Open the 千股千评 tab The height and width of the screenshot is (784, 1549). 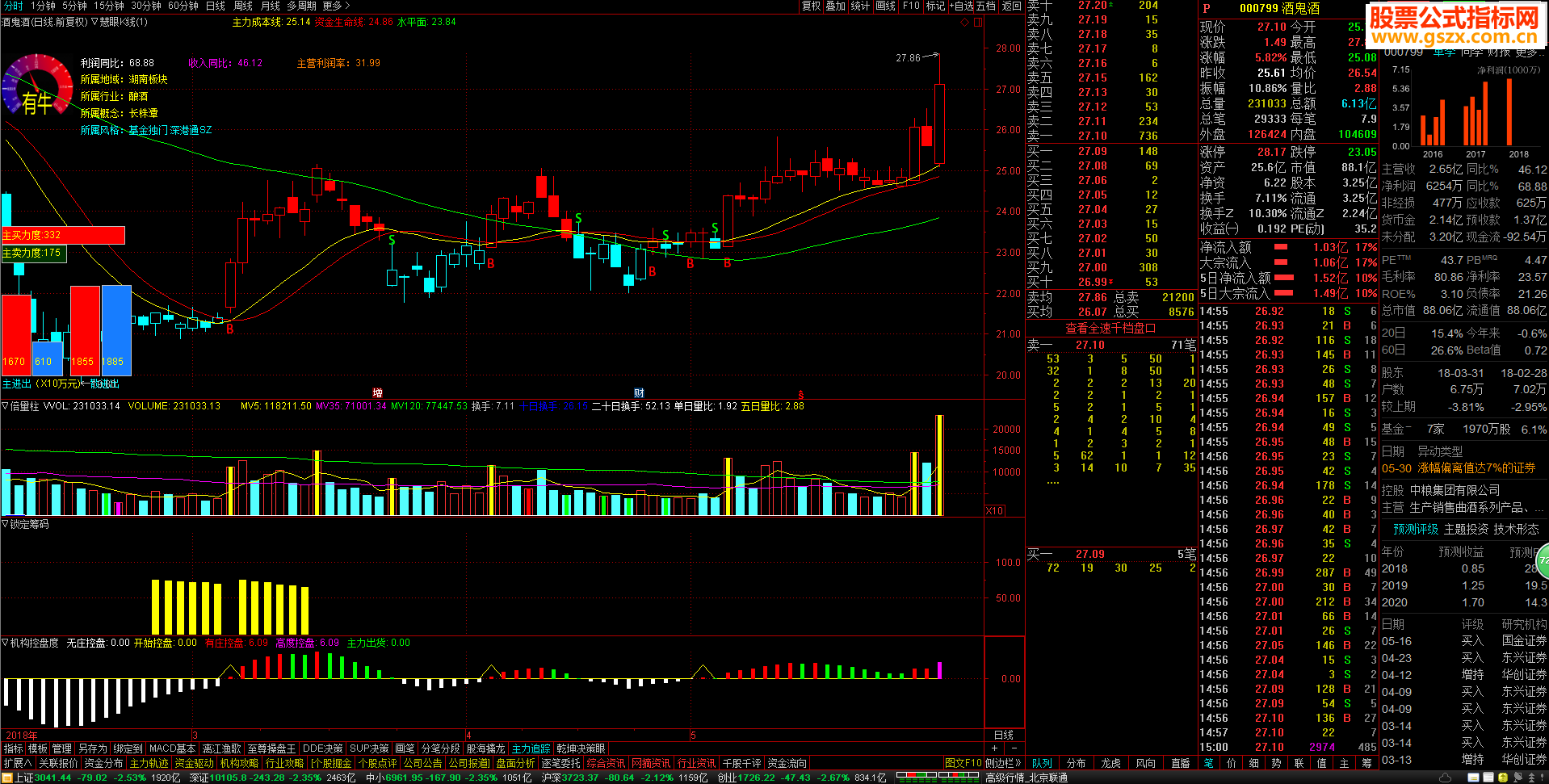[x=742, y=763]
